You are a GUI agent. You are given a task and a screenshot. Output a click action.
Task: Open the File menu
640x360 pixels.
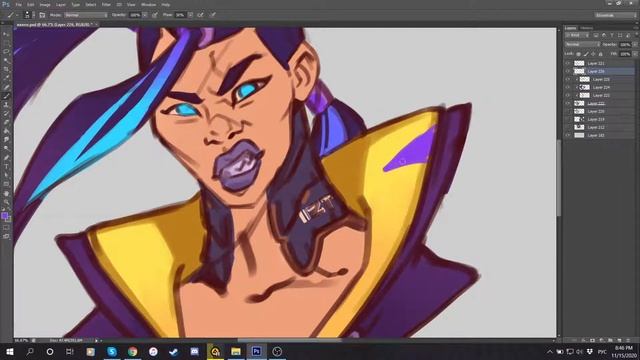coord(18,4)
